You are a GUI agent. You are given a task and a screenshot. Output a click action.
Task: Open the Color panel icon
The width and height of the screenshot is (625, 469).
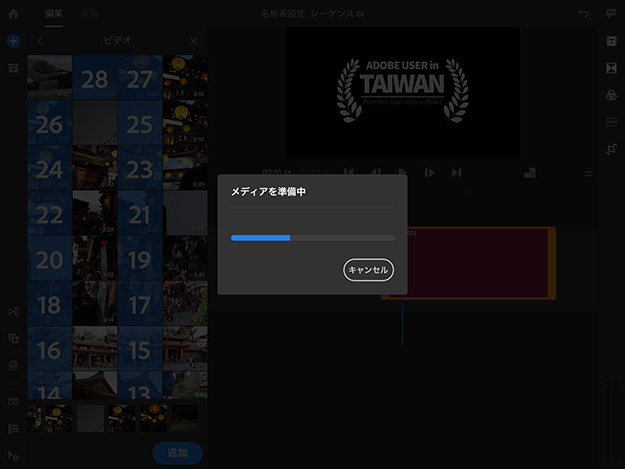(611, 94)
